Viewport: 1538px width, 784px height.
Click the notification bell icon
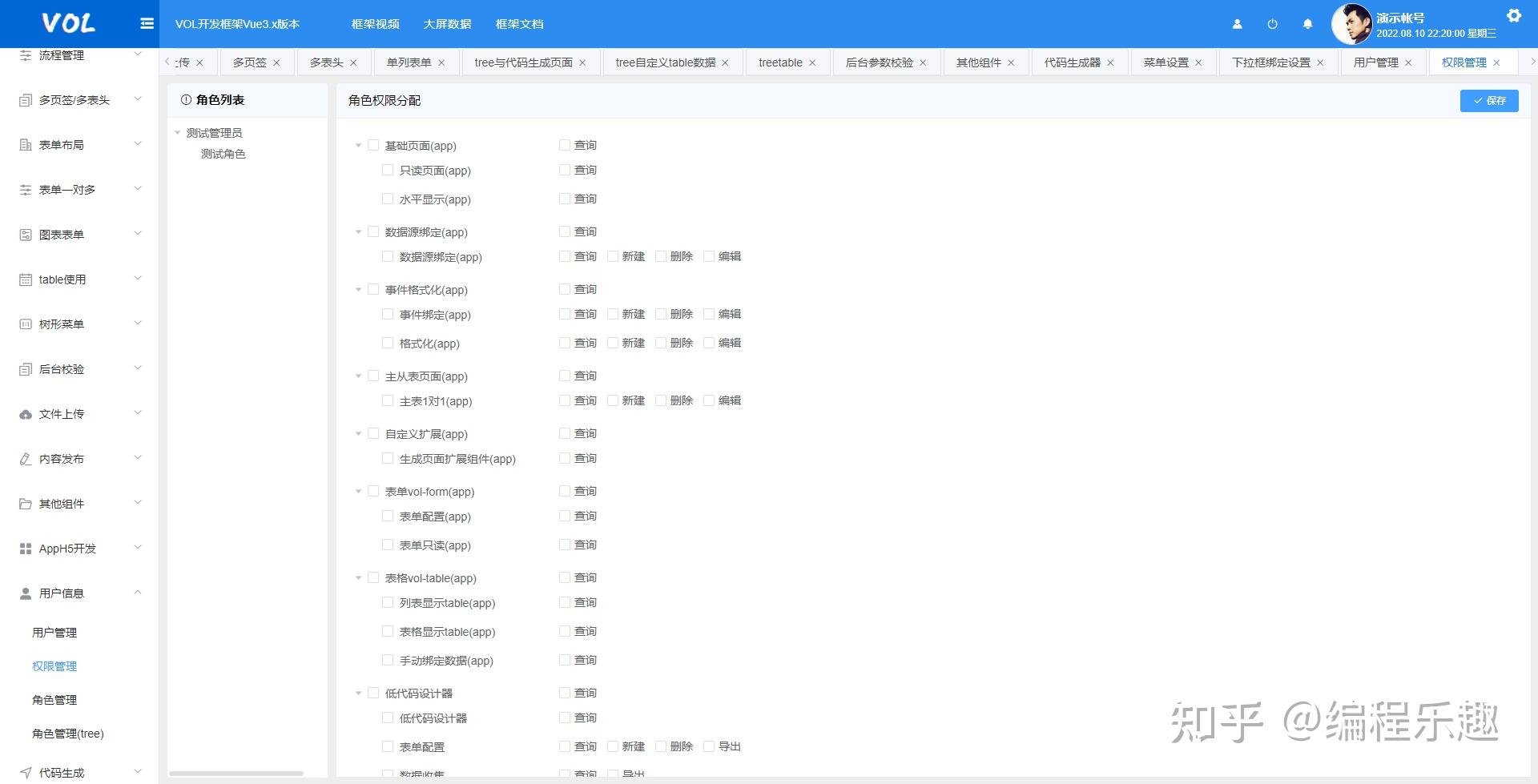click(1307, 24)
